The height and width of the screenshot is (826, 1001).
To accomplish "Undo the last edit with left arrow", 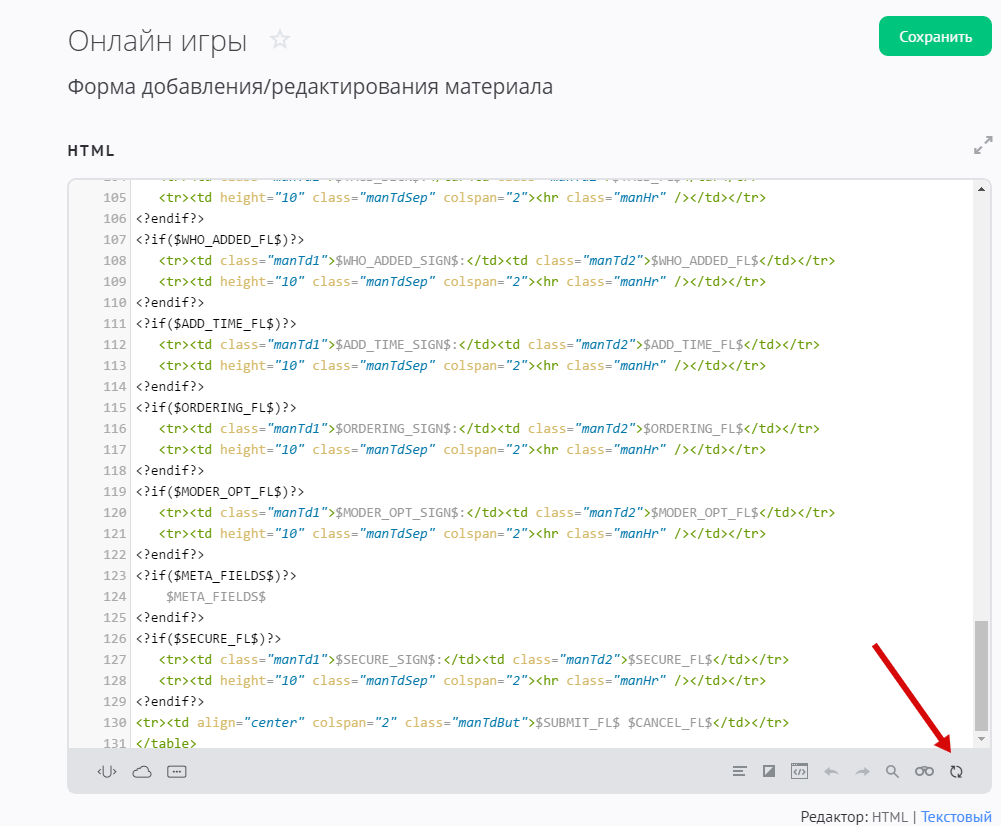I will pyautogui.click(x=831, y=771).
